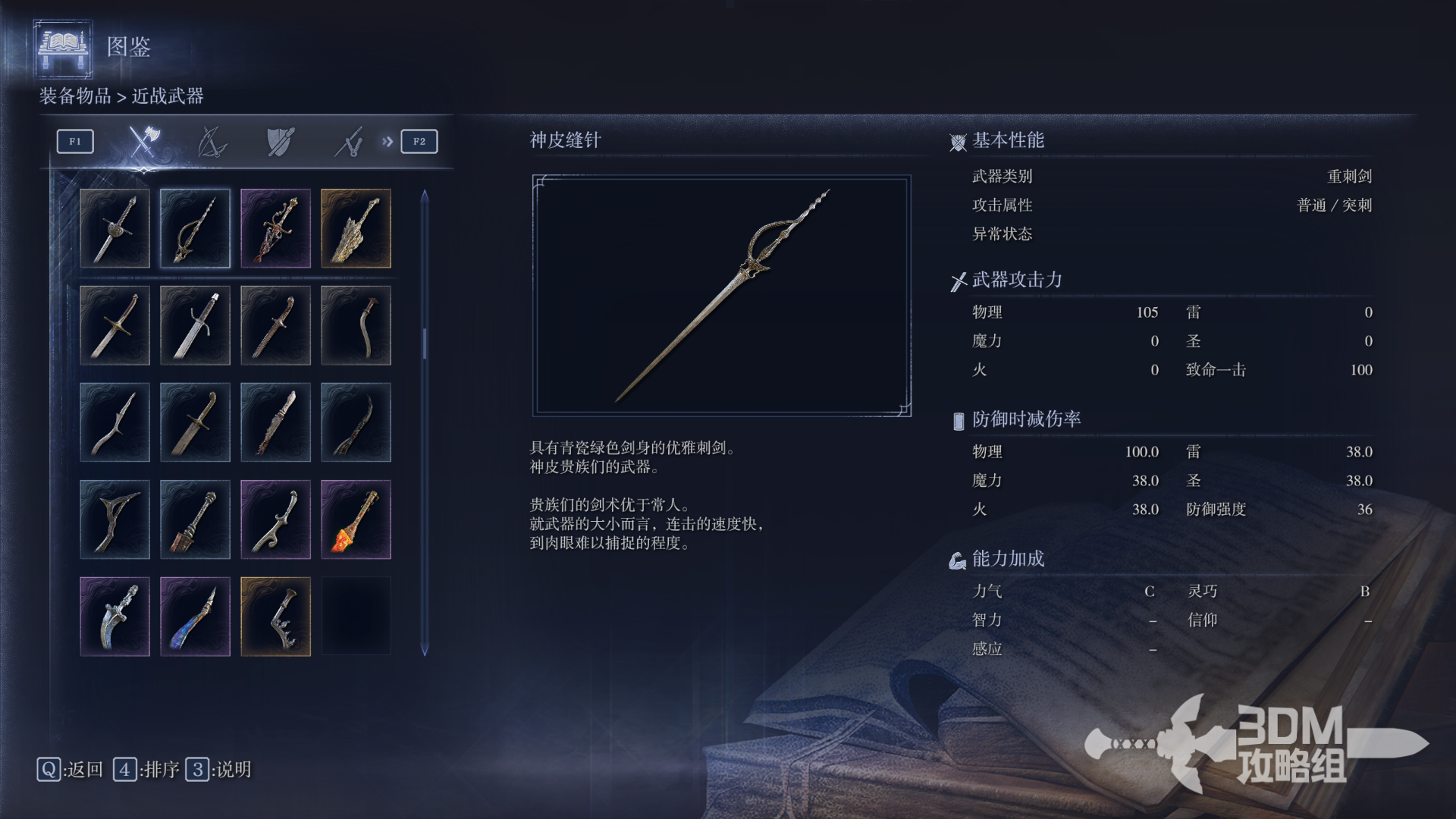Click the up arrow of list scrollbar
The width and height of the screenshot is (1456, 819).
coord(425,196)
